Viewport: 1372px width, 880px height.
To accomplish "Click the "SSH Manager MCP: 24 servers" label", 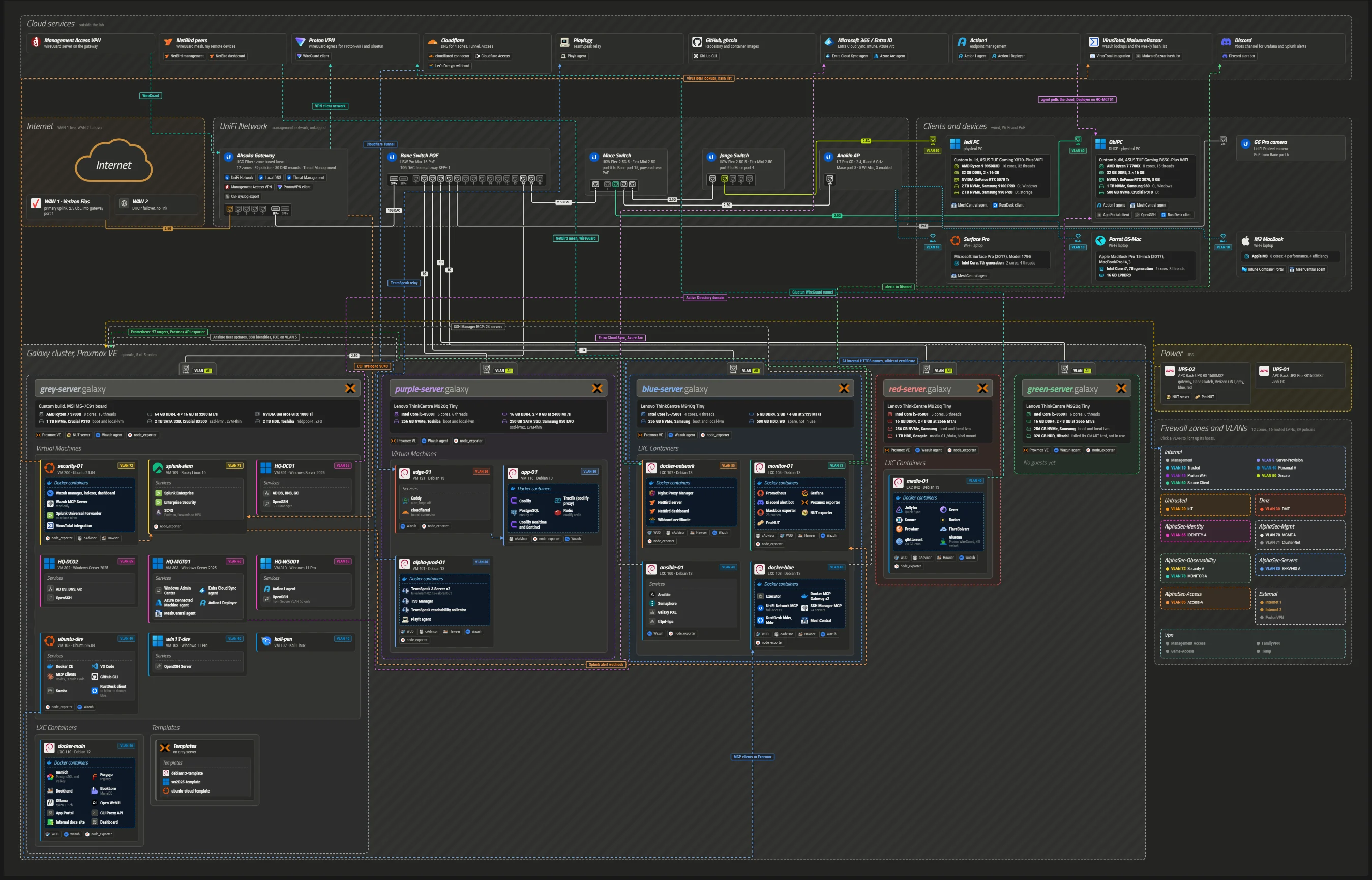I will 478,327.
